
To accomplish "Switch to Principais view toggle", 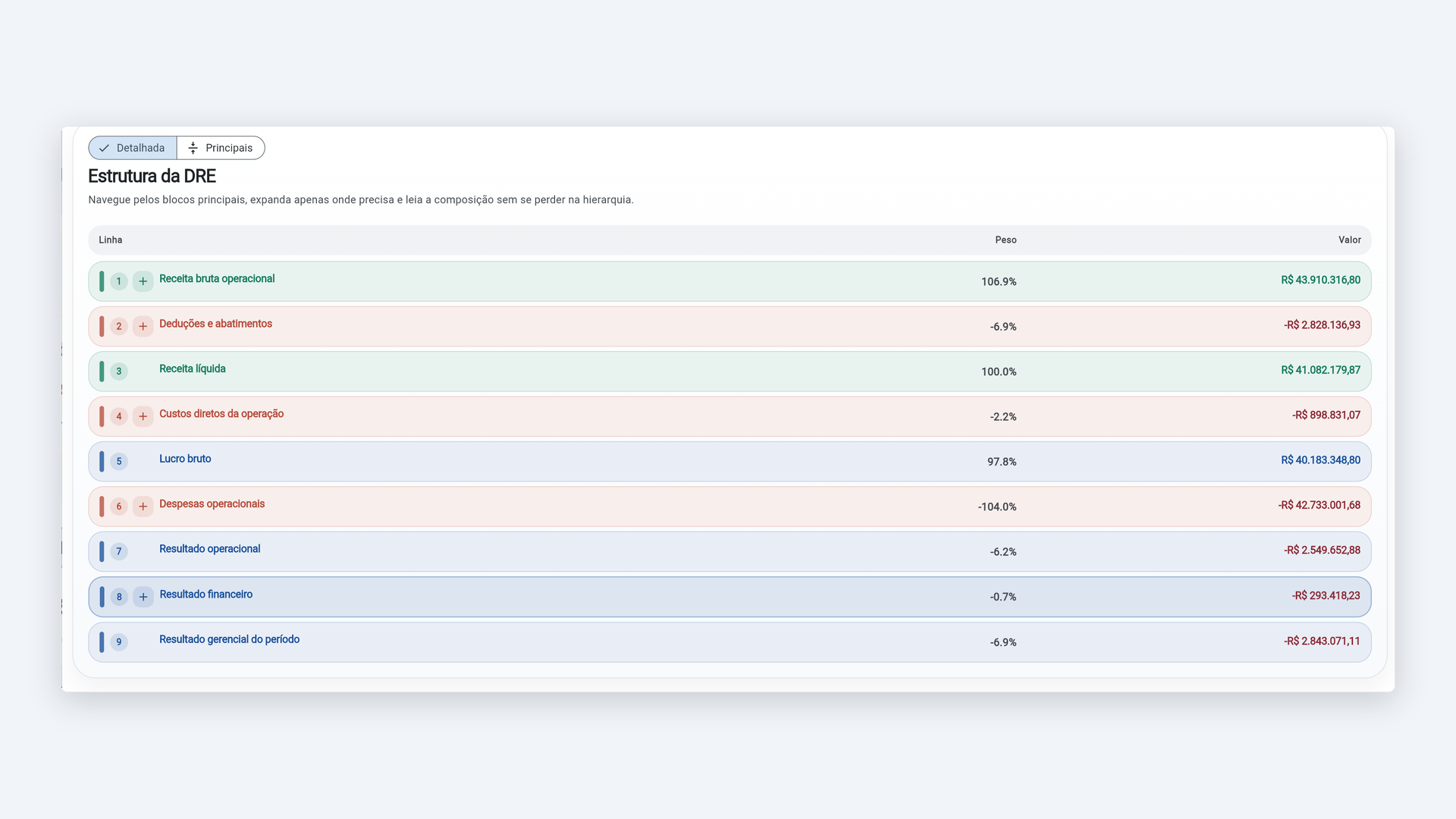I will (x=221, y=148).
